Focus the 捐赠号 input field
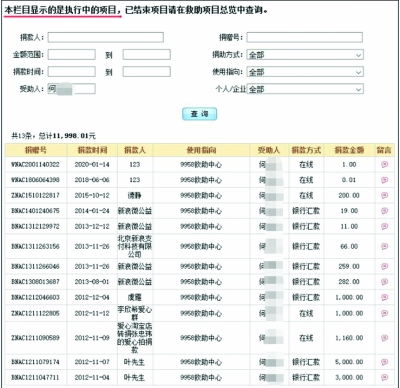This screenshot has width=400, height=388. tap(305, 37)
